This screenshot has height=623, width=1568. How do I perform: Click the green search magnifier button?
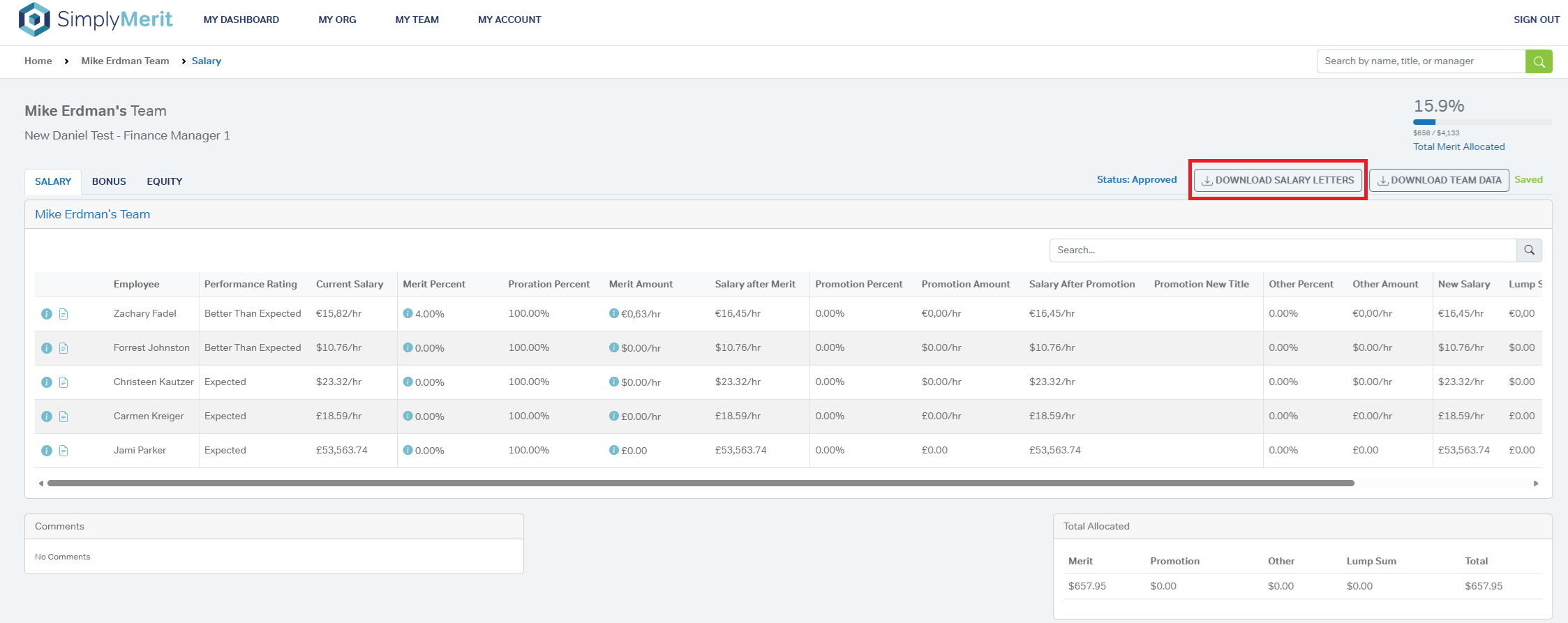click(1538, 61)
